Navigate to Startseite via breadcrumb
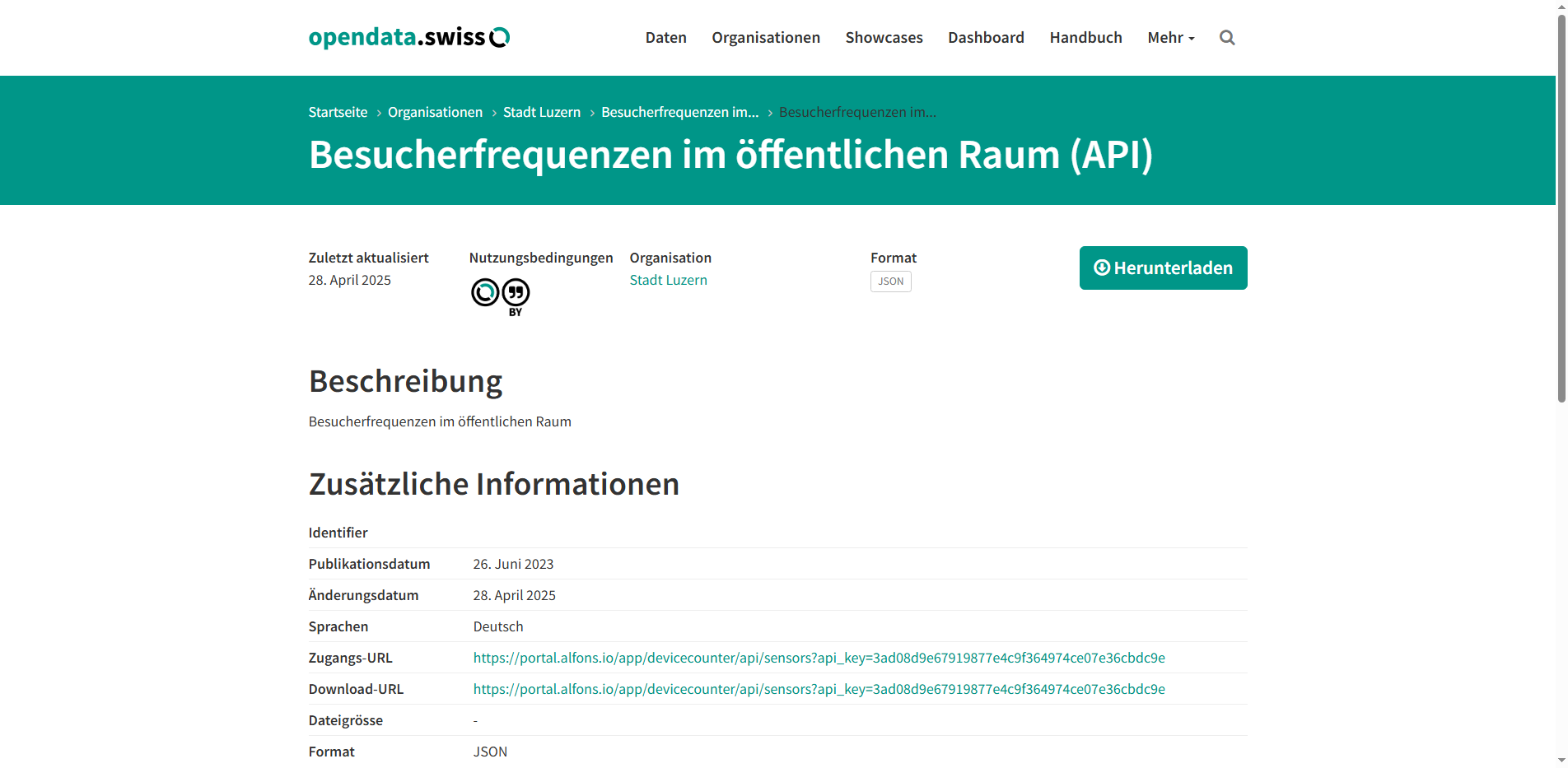This screenshot has width=1568, height=768. coord(338,112)
